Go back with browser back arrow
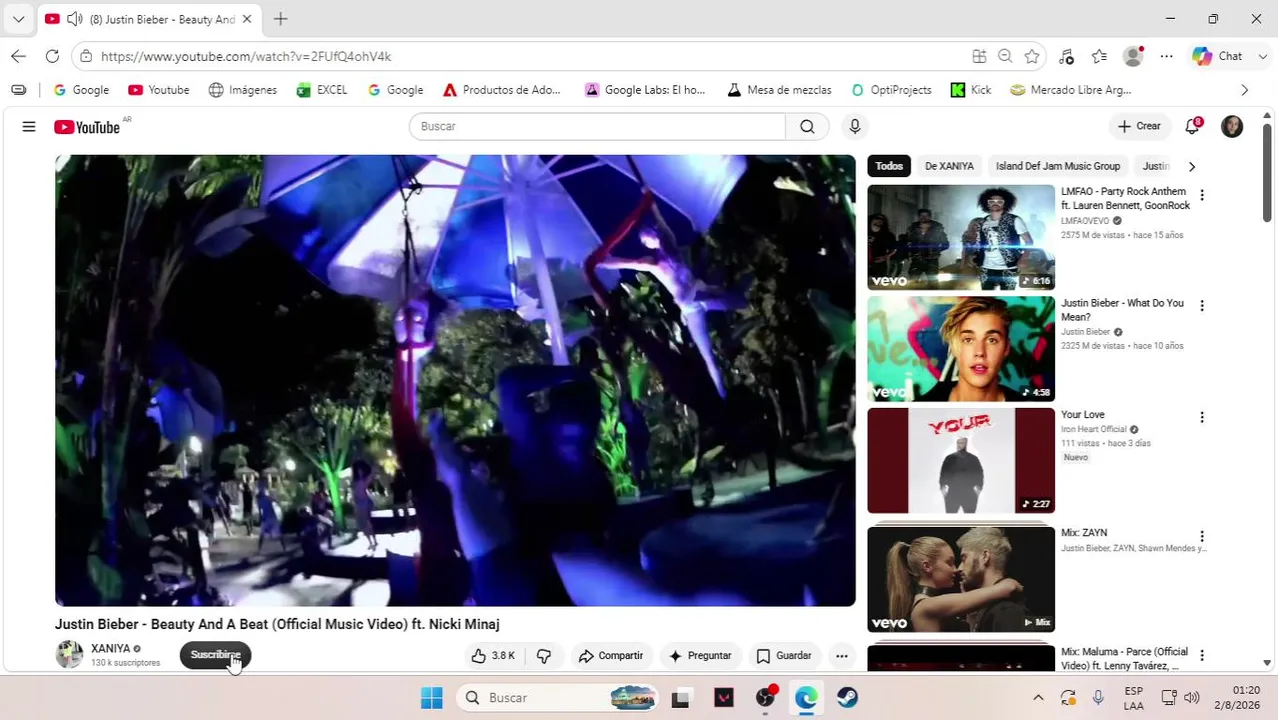Image resolution: width=1278 pixels, height=720 pixels. coord(18,57)
